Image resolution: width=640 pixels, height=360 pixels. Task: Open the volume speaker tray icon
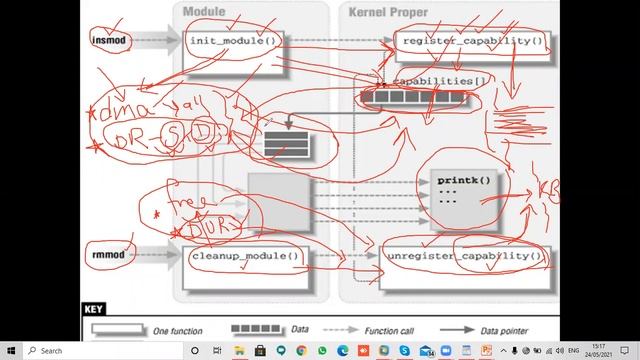click(x=560, y=351)
